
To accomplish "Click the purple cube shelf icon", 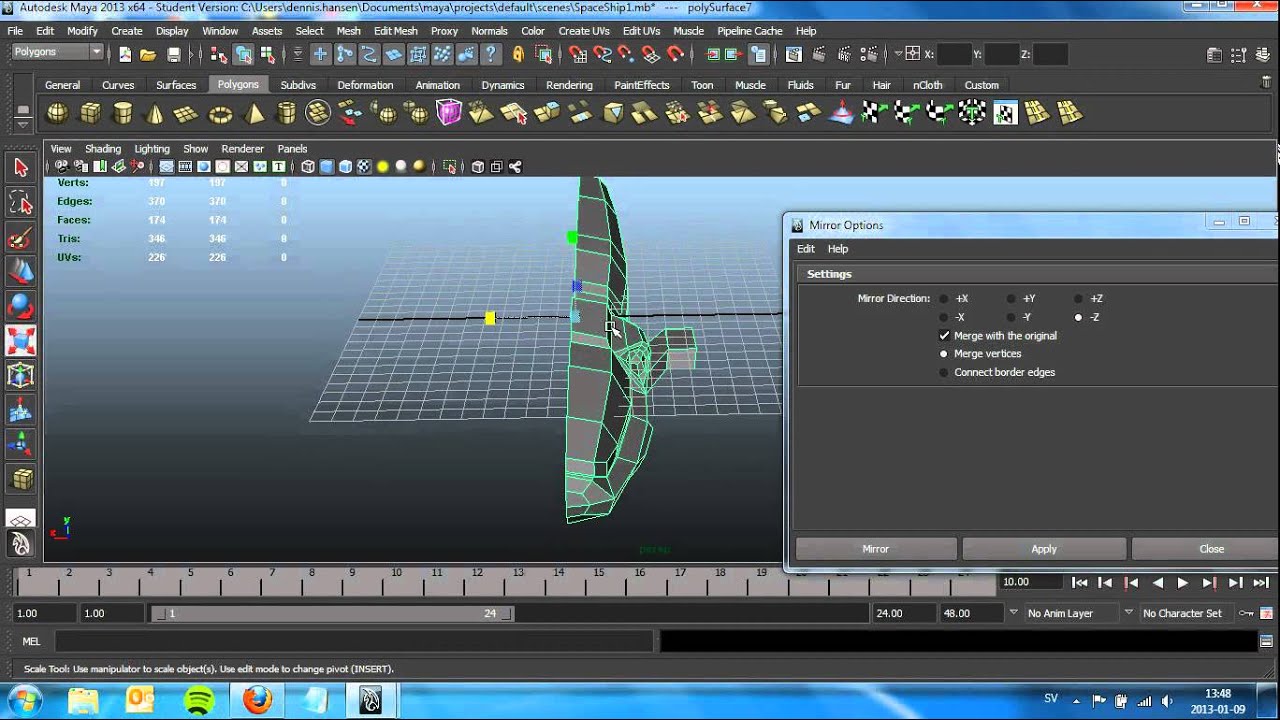I will 449,113.
